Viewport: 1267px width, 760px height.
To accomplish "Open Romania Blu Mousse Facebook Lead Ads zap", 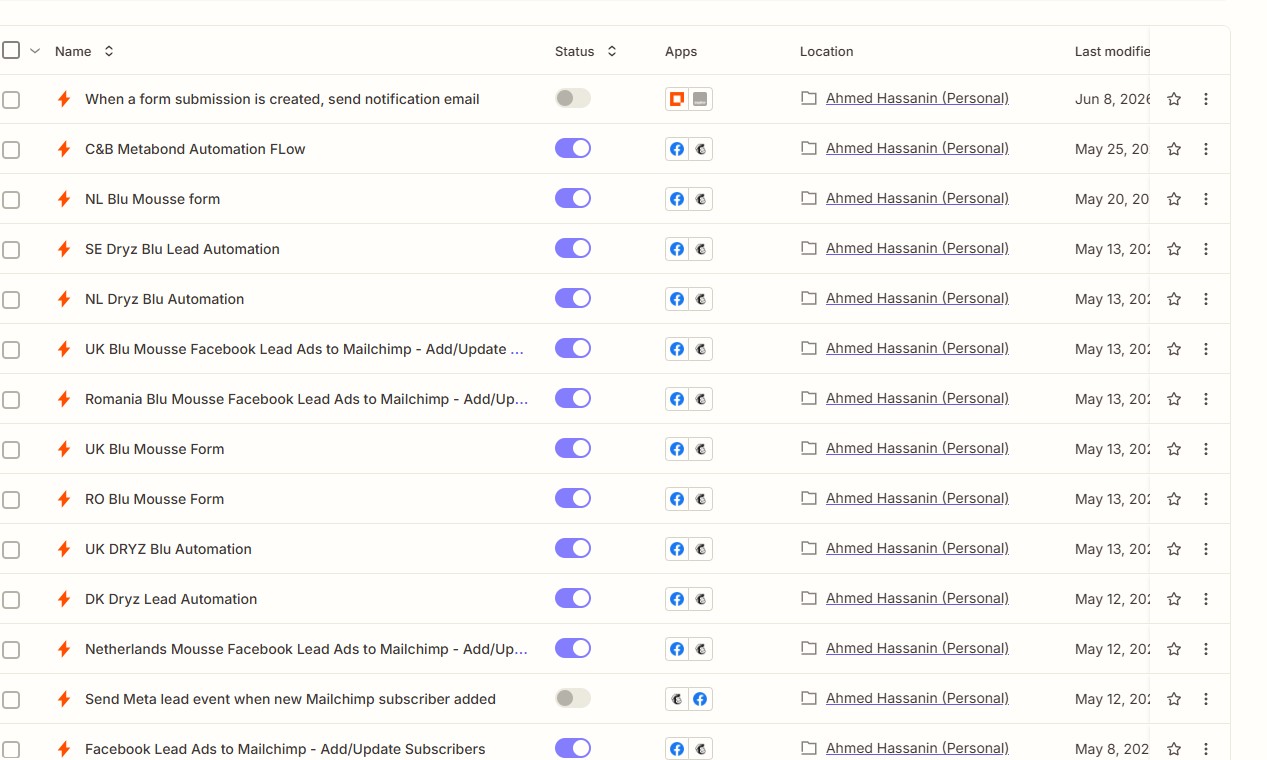I will point(306,399).
